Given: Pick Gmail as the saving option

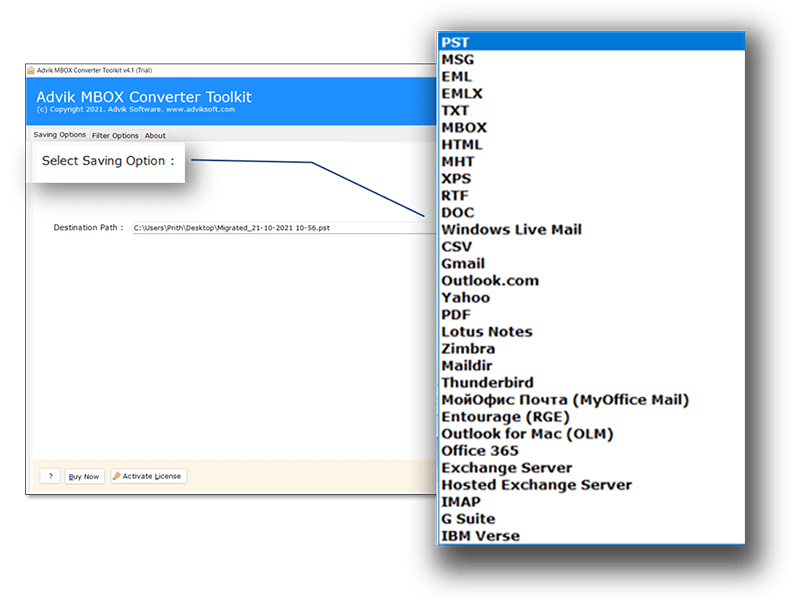Looking at the screenshot, I should (592, 263).
